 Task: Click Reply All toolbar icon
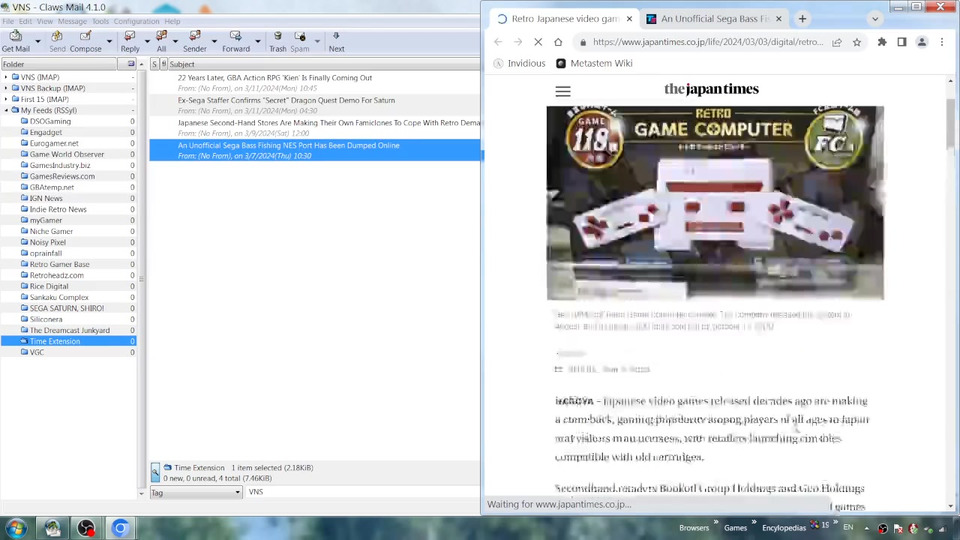[161, 41]
